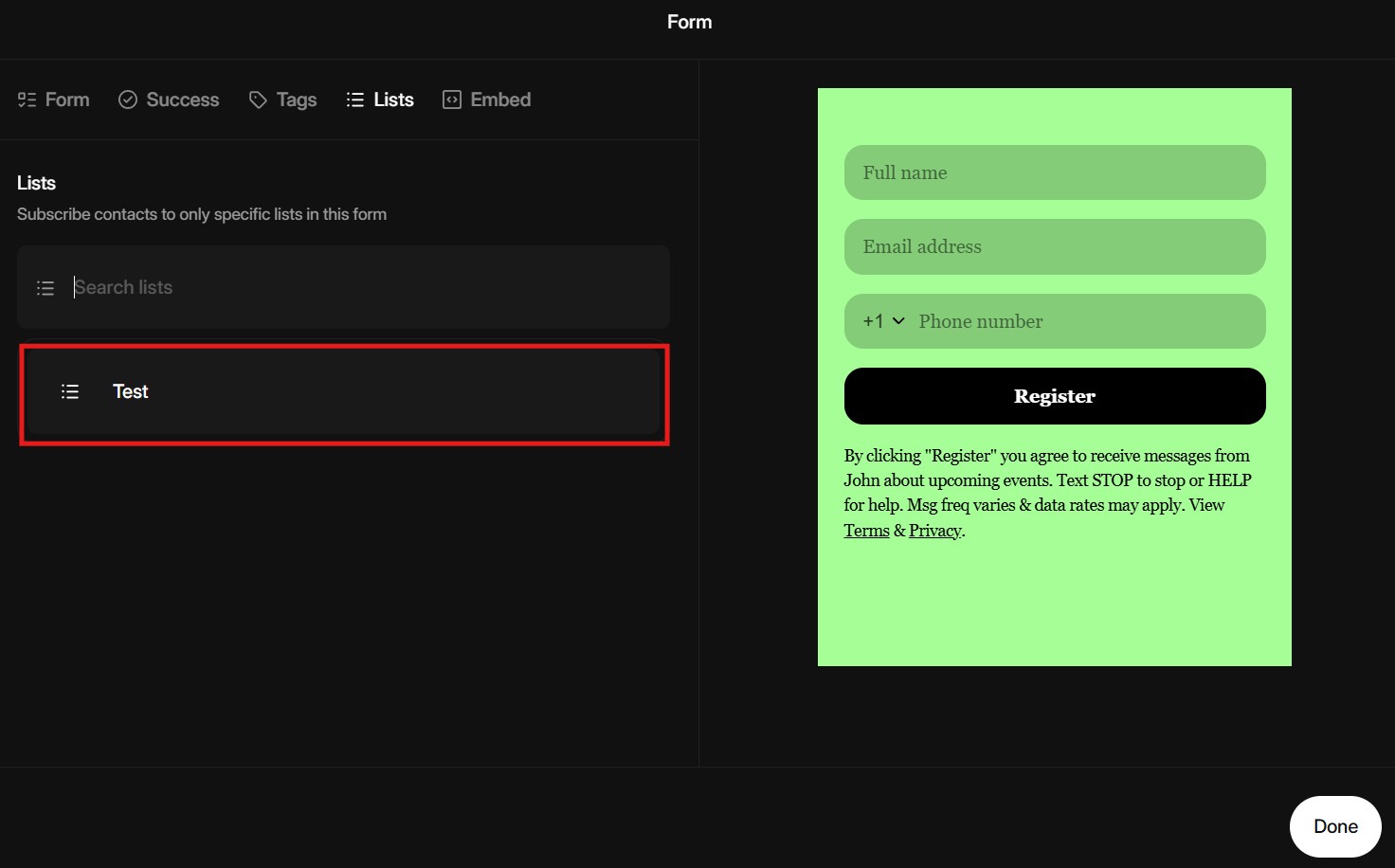Screen dimensions: 1395x868
Task: Focus the Search lists text field
Action: (360, 287)
